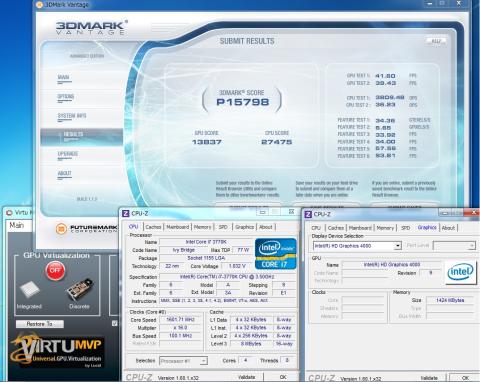The width and height of the screenshot is (480, 382).
Task: Select the RESULTS section in 3DMark
Action: pyautogui.click(x=82, y=136)
